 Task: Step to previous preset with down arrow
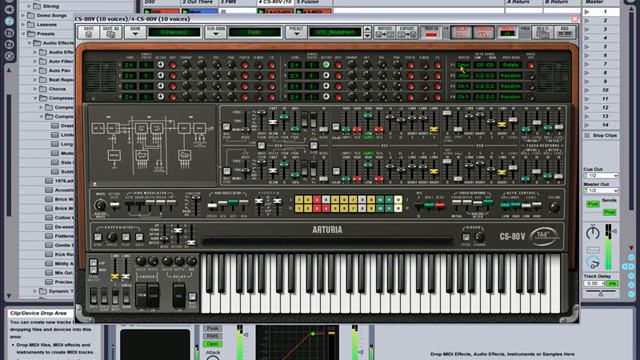point(367,36)
